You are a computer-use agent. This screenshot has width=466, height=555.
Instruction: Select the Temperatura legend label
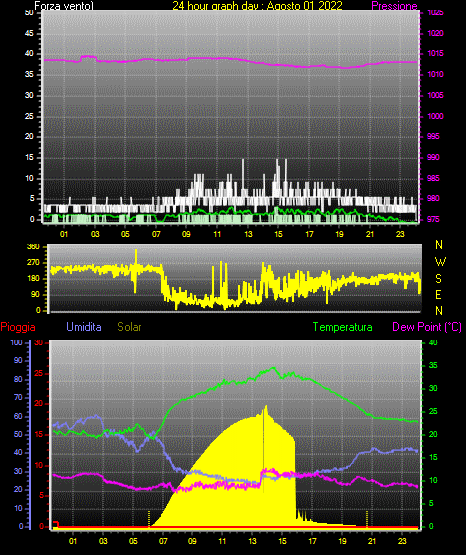tap(342, 327)
